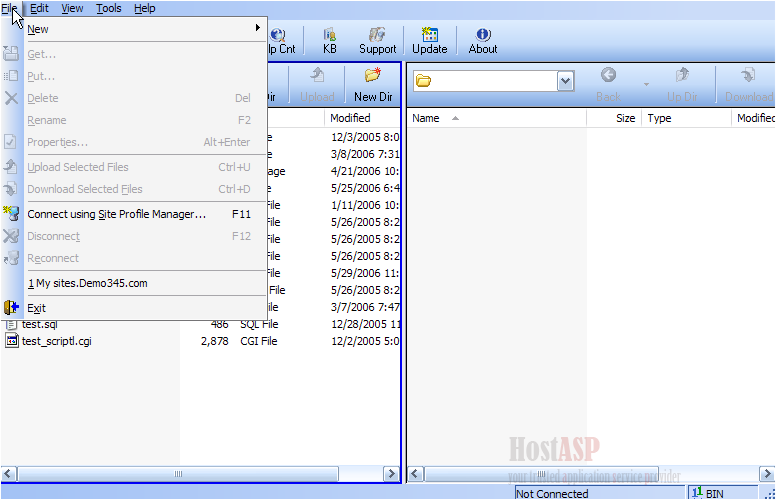776x500 pixels.
Task: Open the remote folder path dropdown
Action: tap(565, 81)
